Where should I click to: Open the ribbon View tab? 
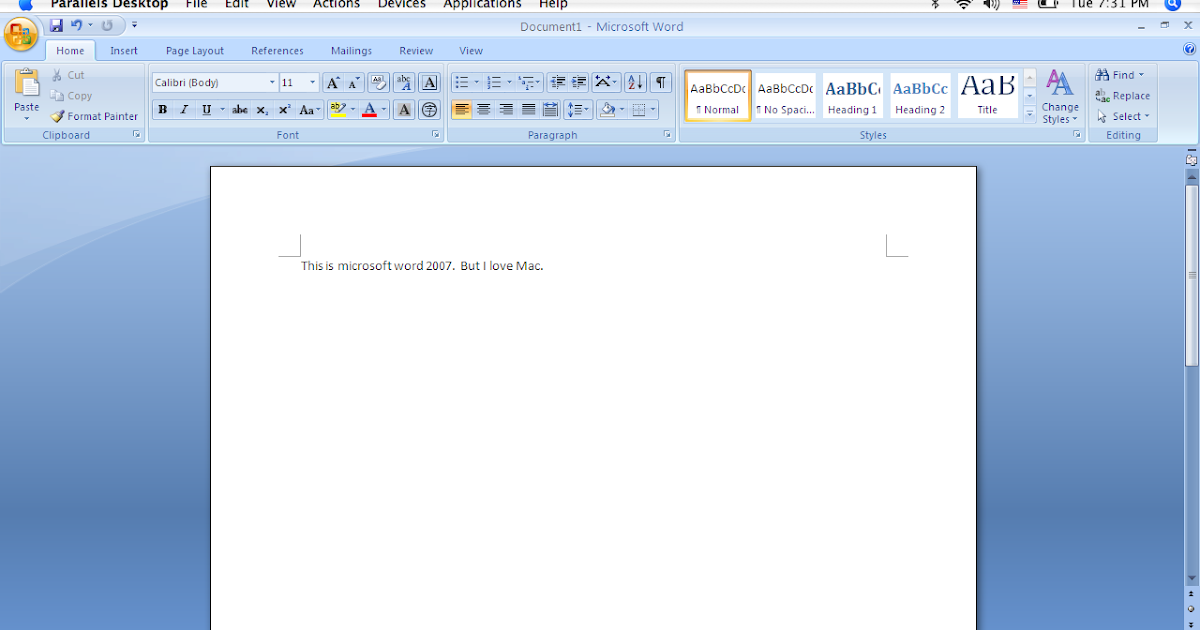tap(471, 51)
